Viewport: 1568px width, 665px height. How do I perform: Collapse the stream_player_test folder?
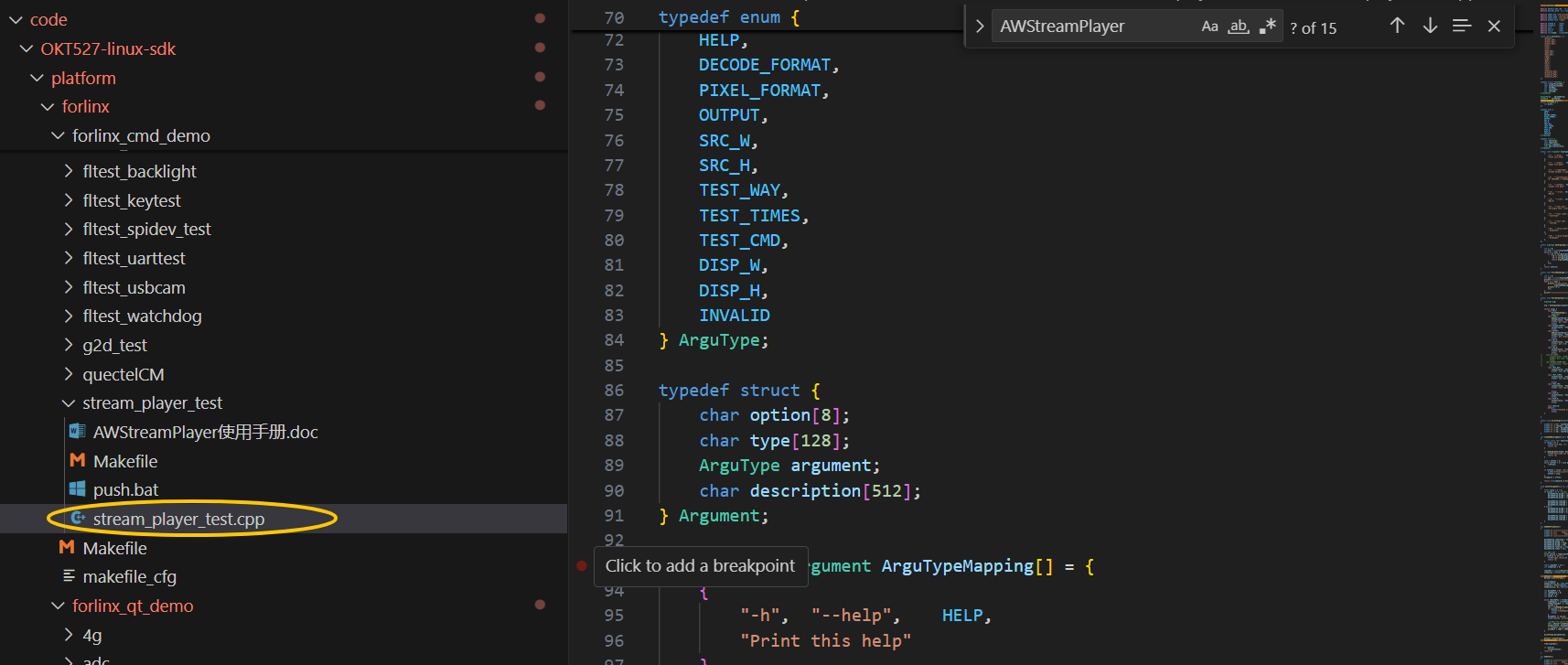pos(69,402)
